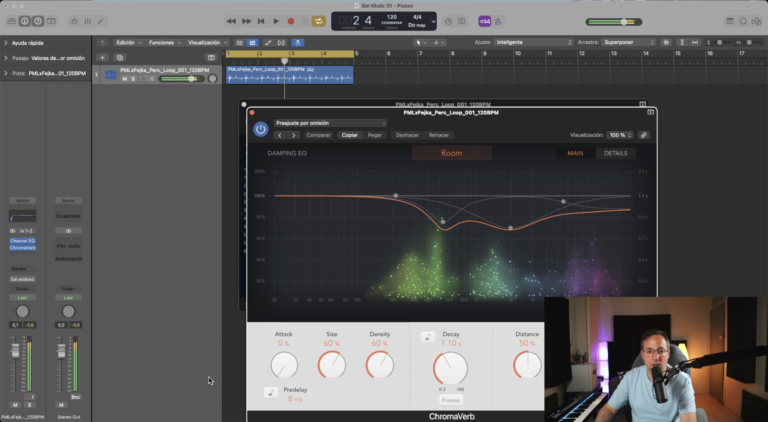Add new track with plus button

(x=102, y=58)
